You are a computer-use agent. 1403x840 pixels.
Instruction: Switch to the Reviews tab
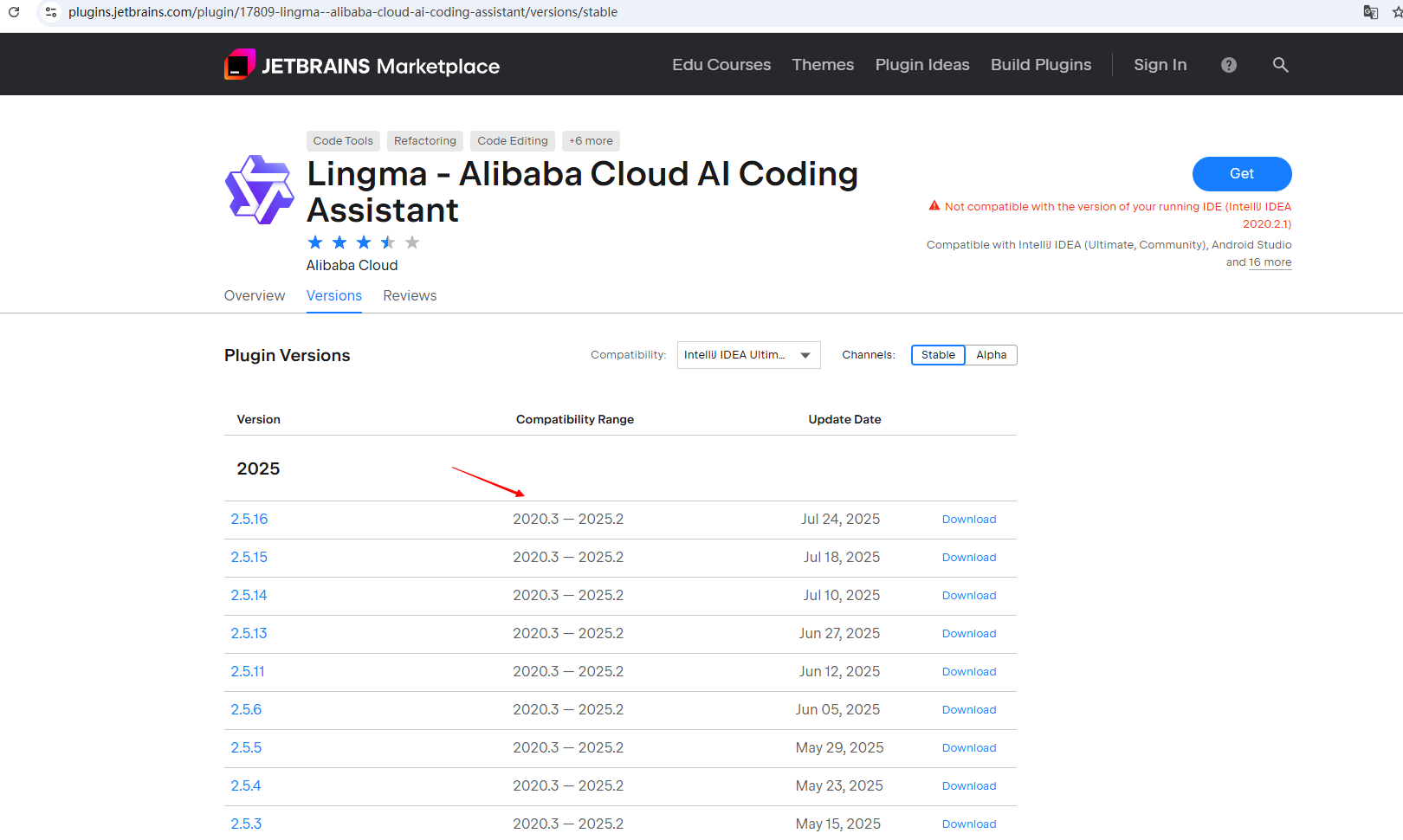[x=410, y=296]
